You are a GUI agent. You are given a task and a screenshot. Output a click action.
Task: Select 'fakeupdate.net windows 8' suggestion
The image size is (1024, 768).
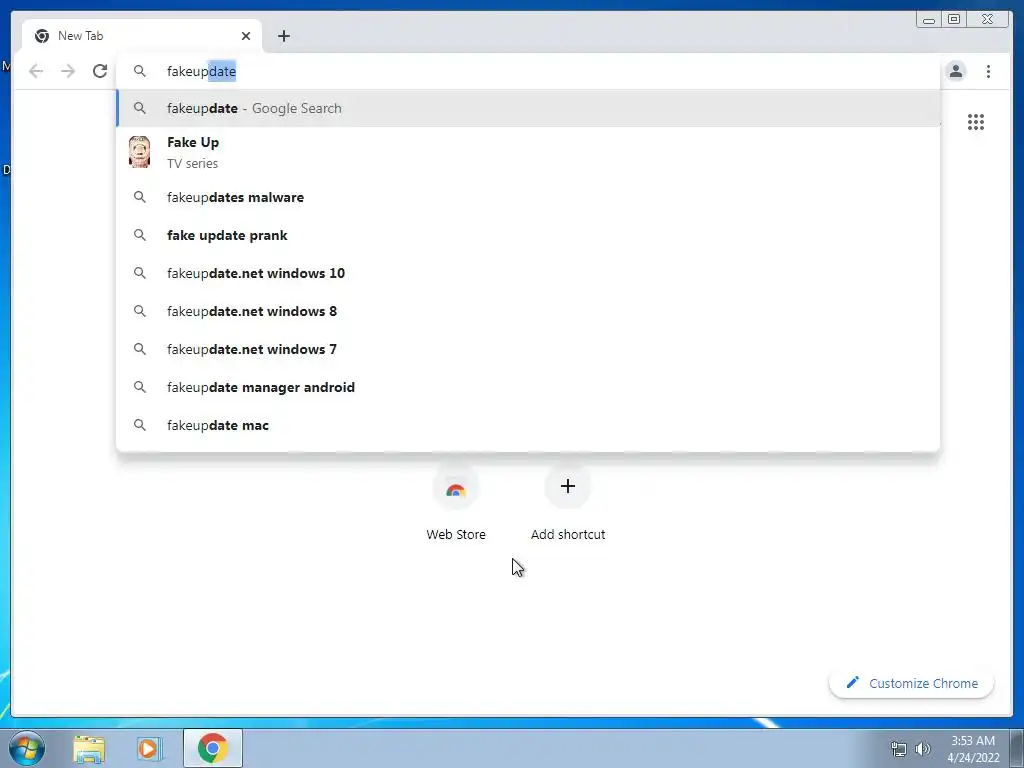528,311
